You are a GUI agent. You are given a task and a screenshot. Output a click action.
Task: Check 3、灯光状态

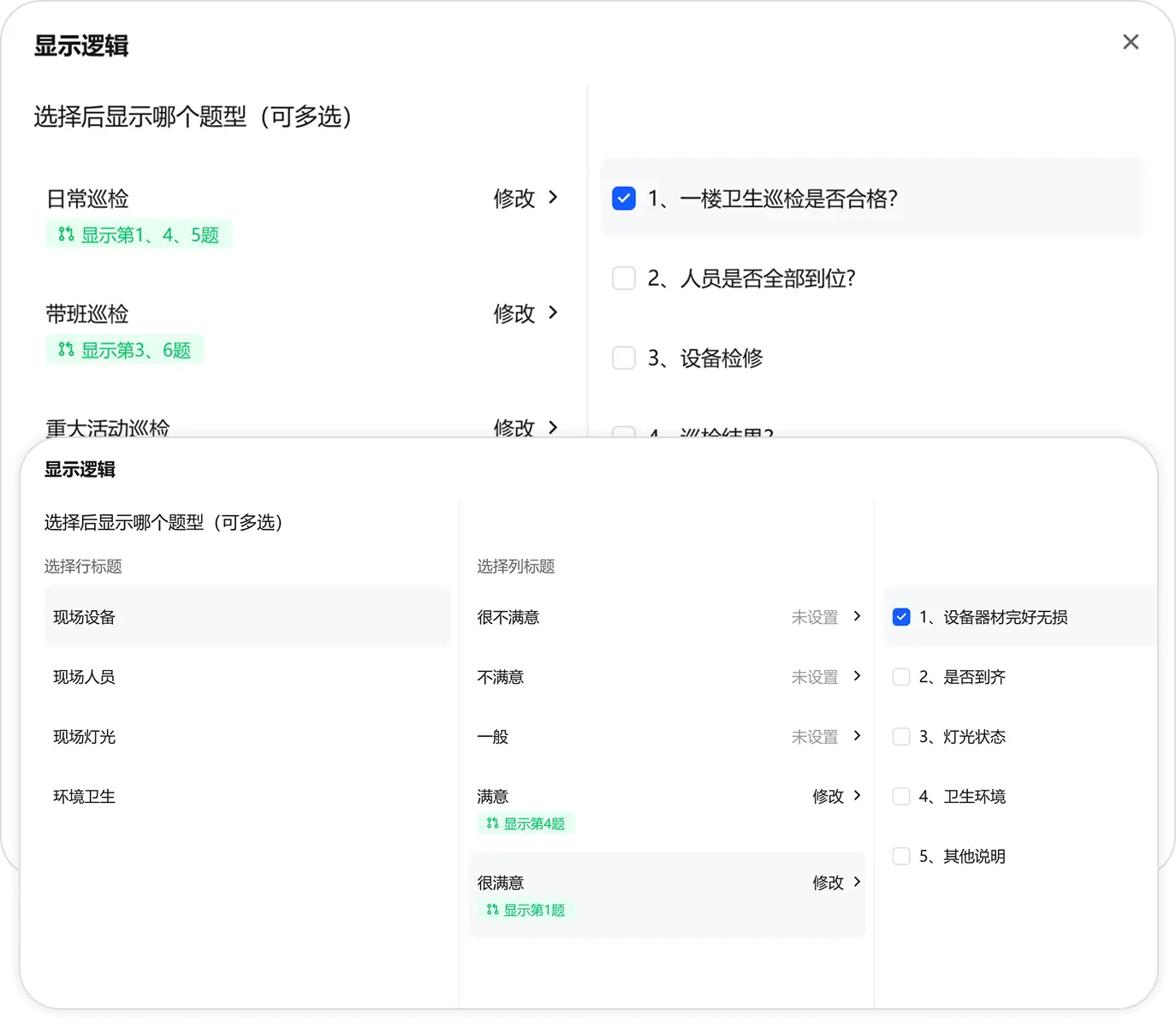pos(901,737)
